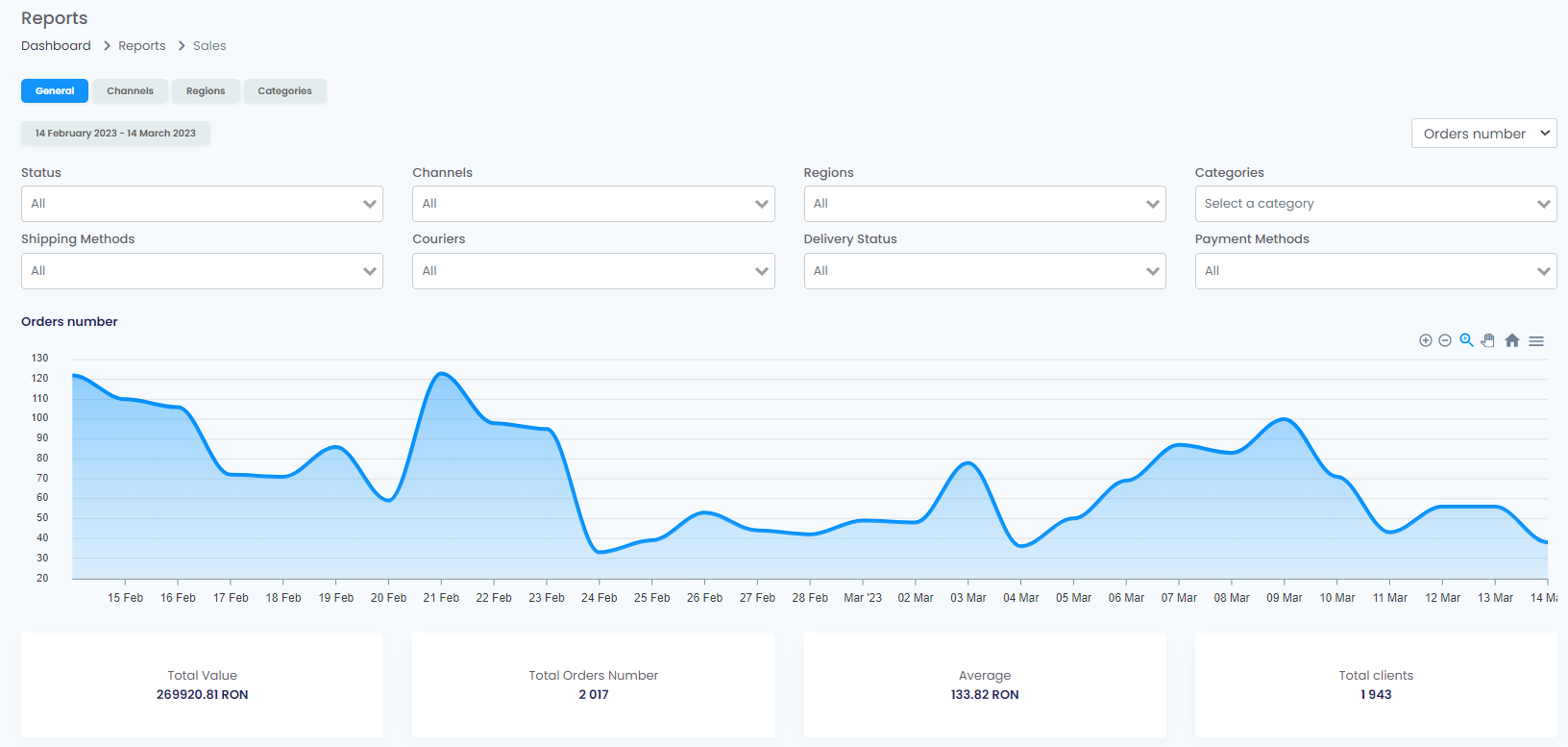Click the Delivery Status filter label
Screen dimensions: 1568x747
pos(850,238)
